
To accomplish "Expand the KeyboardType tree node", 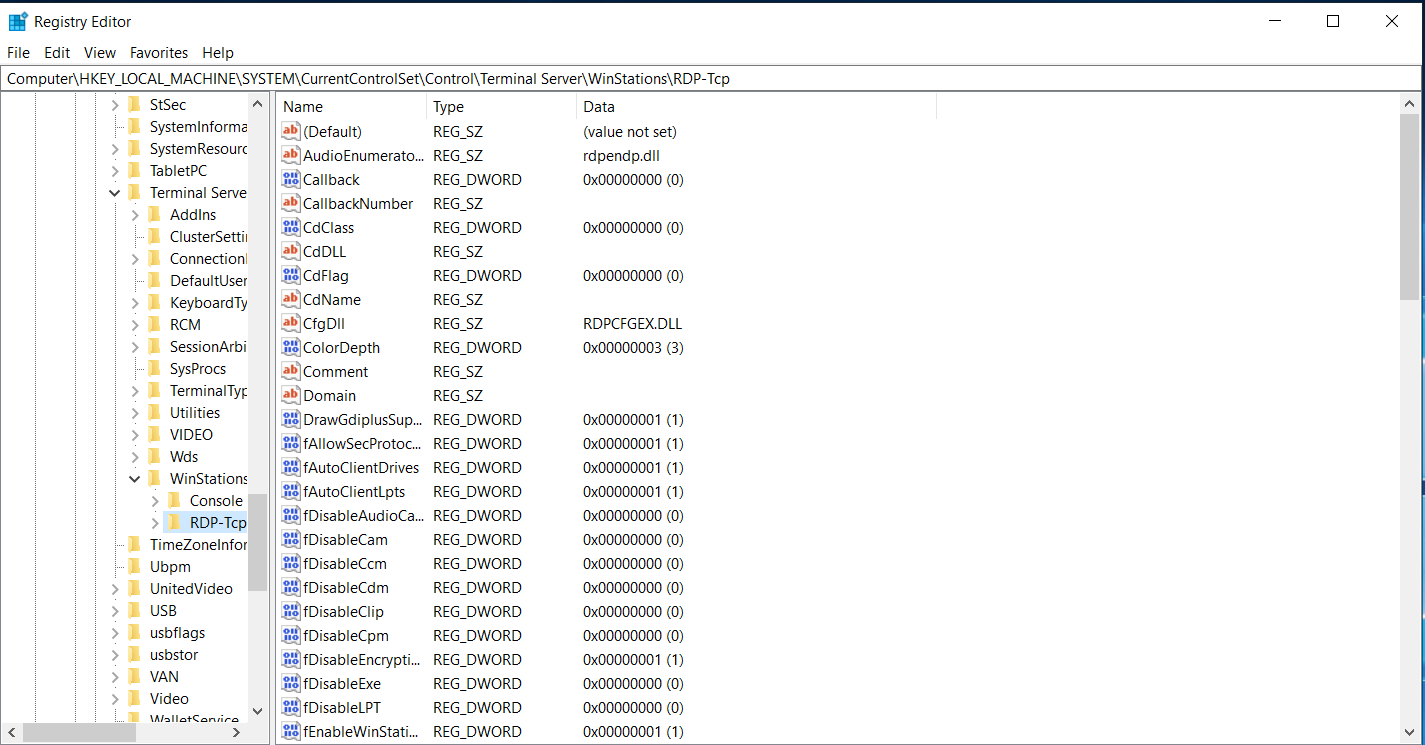I will (135, 303).
